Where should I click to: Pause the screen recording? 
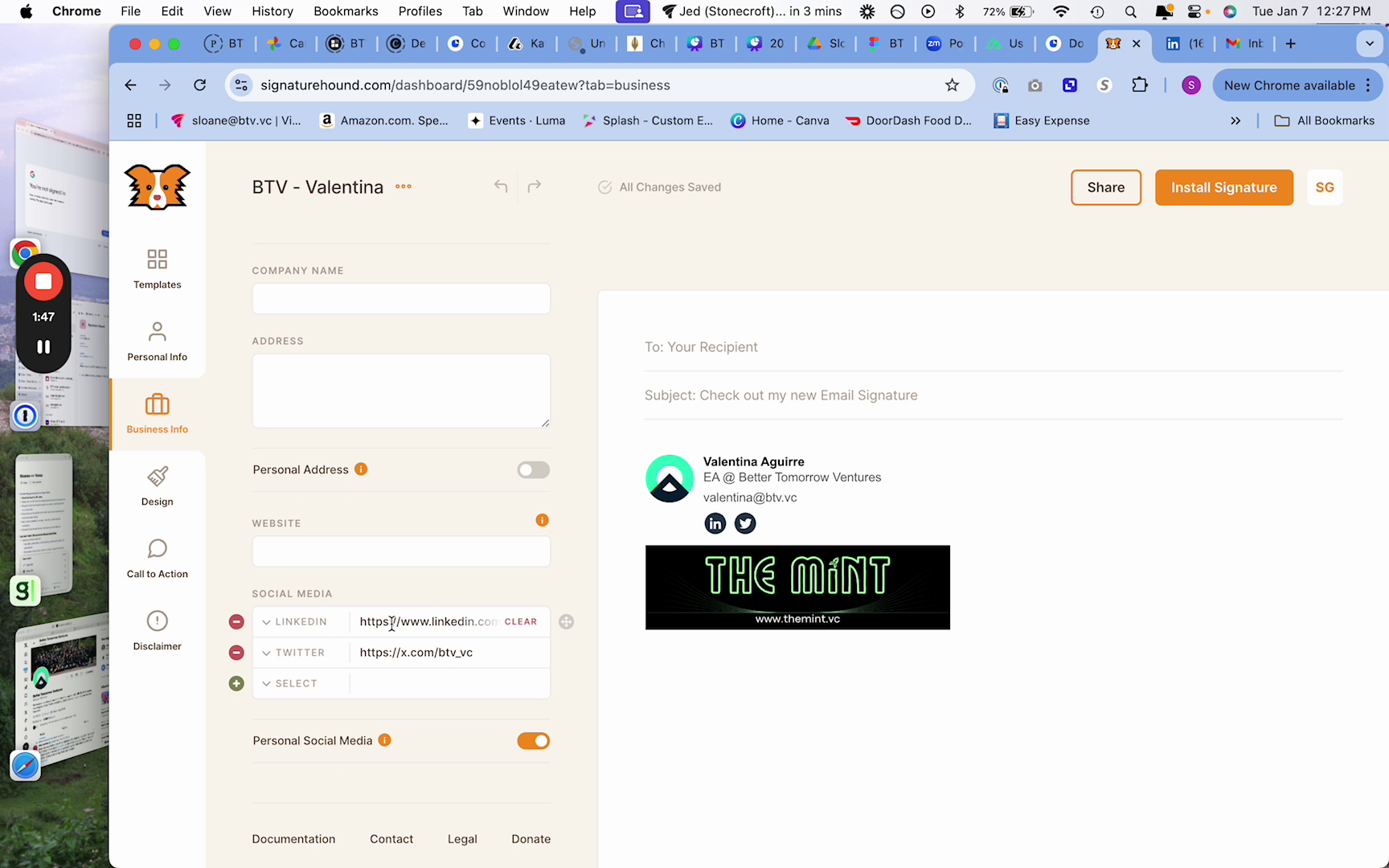(x=43, y=347)
